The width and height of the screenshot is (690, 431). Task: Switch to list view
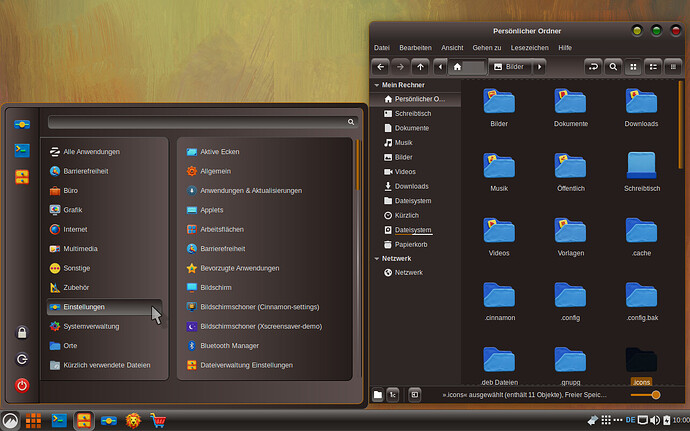(x=653, y=67)
